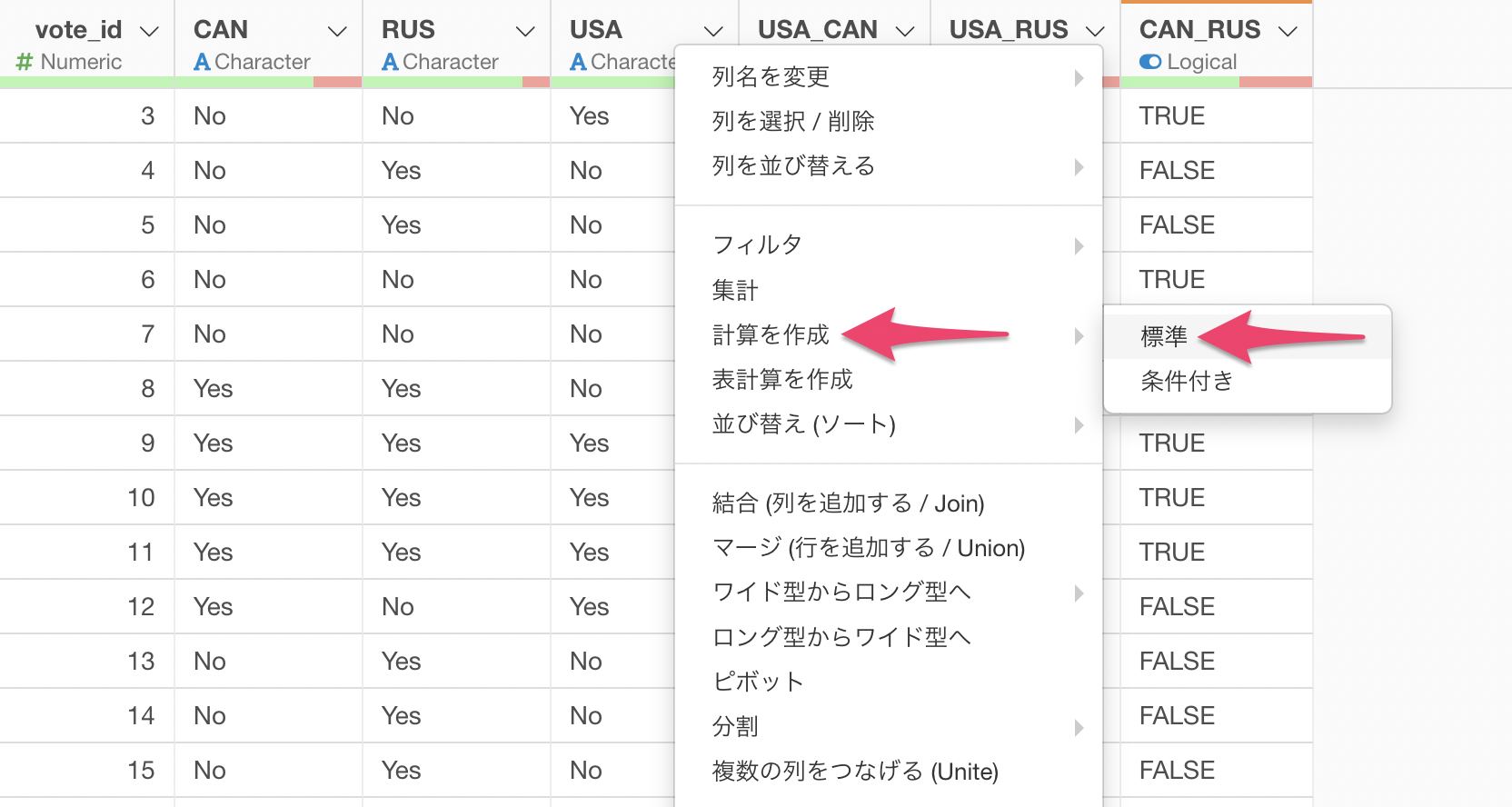Expand the 並び替え (ソート) submenu arrow
Screen dimensions: 1512x807
coord(1079,424)
